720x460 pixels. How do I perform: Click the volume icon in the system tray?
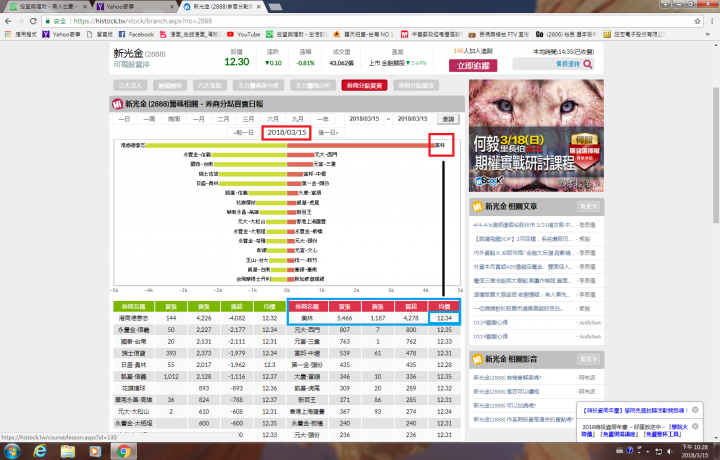670,451
